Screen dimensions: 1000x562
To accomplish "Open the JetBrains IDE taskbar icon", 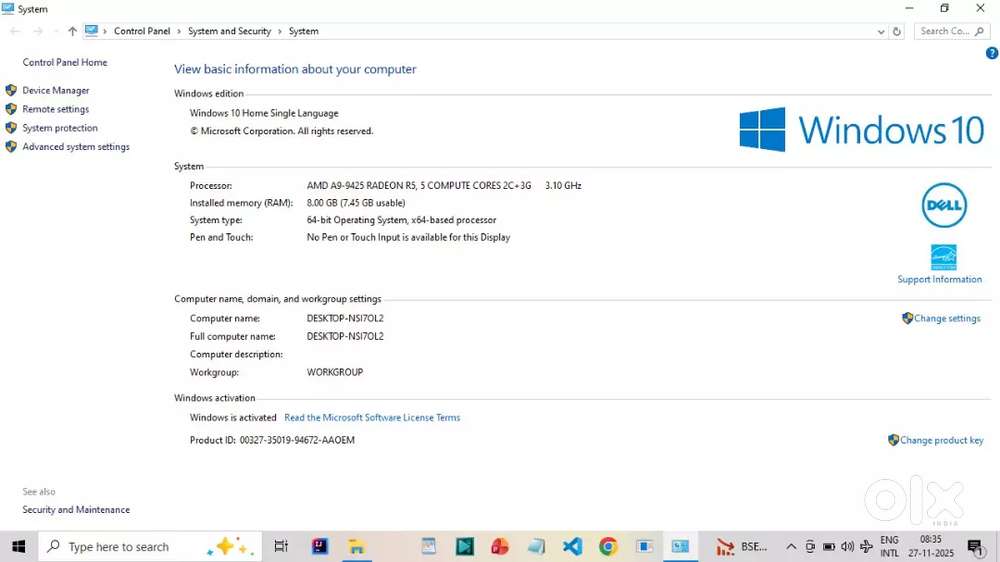I will pyautogui.click(x=320, y=546).
